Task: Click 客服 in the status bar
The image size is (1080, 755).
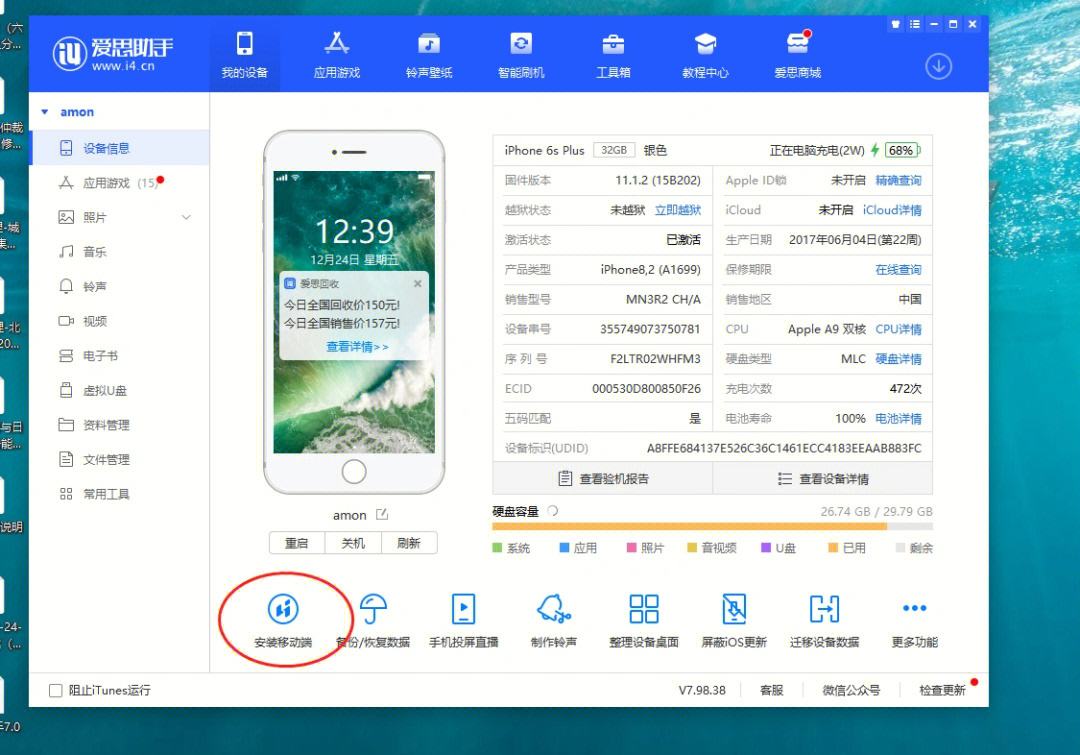Action: pos(771,690)
